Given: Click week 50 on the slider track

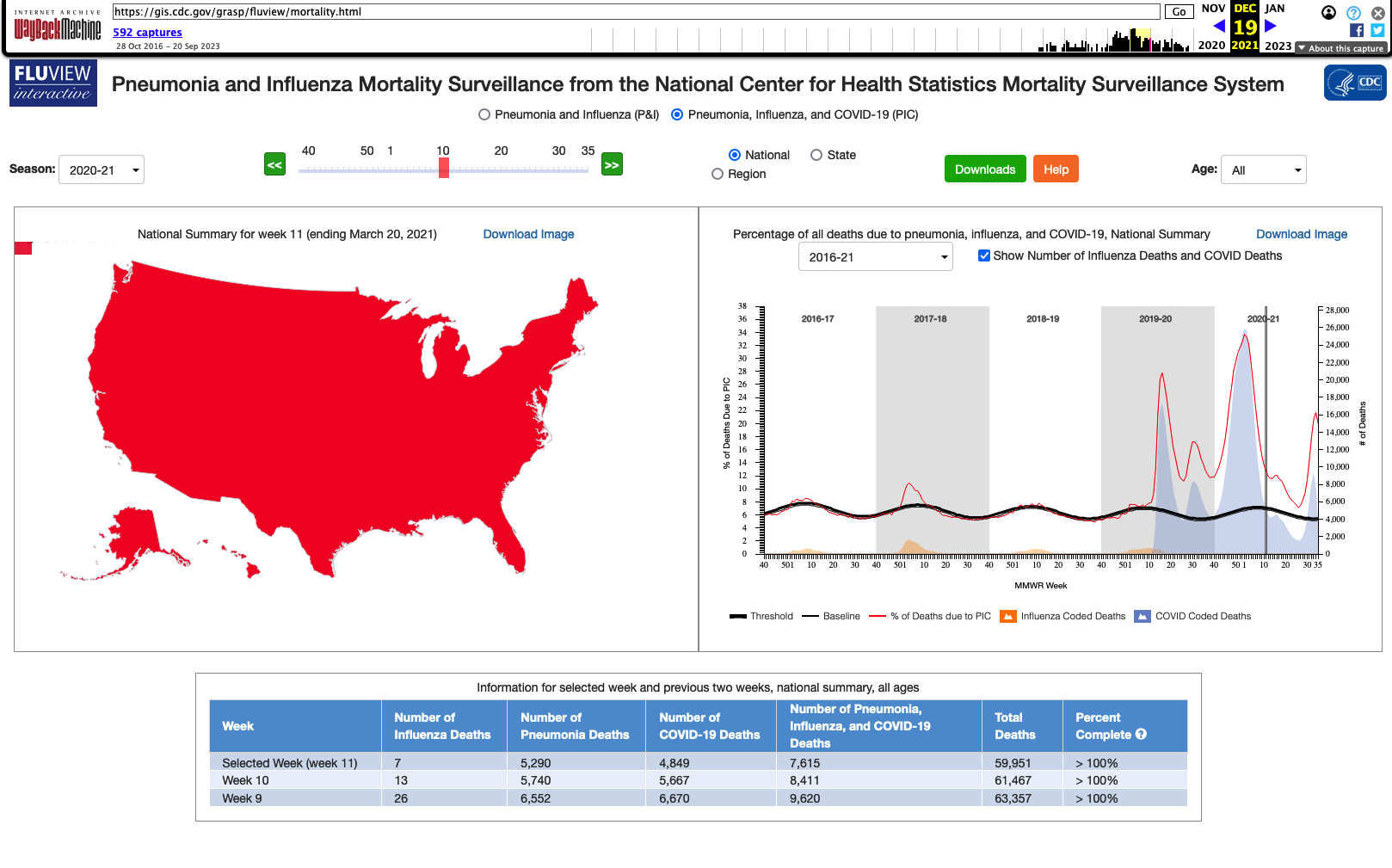Looking at the screenshot, I should [367, 169].
